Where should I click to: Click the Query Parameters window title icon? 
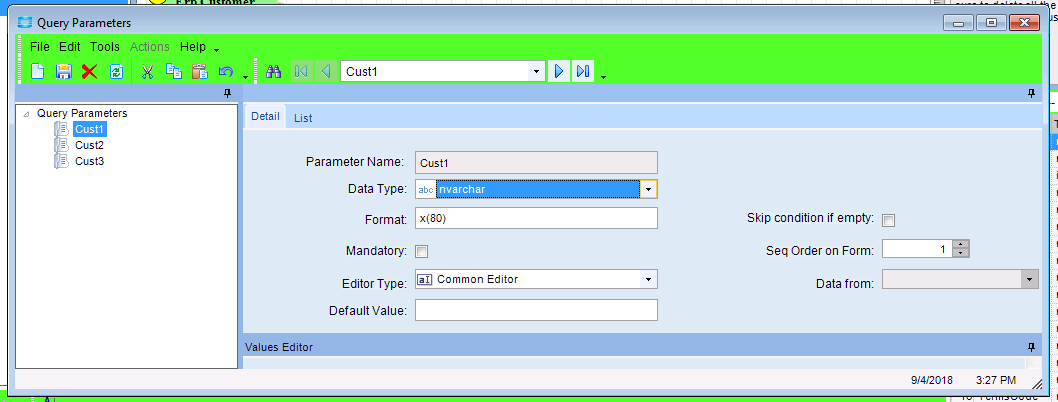pos(25,23)
